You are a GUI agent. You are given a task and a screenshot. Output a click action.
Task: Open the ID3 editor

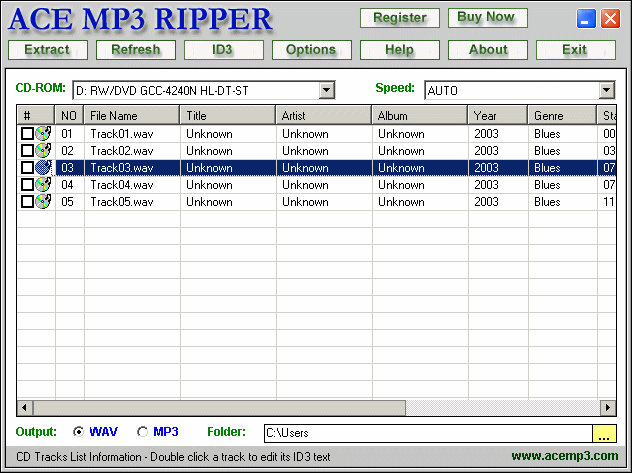[x=224, y=50]
